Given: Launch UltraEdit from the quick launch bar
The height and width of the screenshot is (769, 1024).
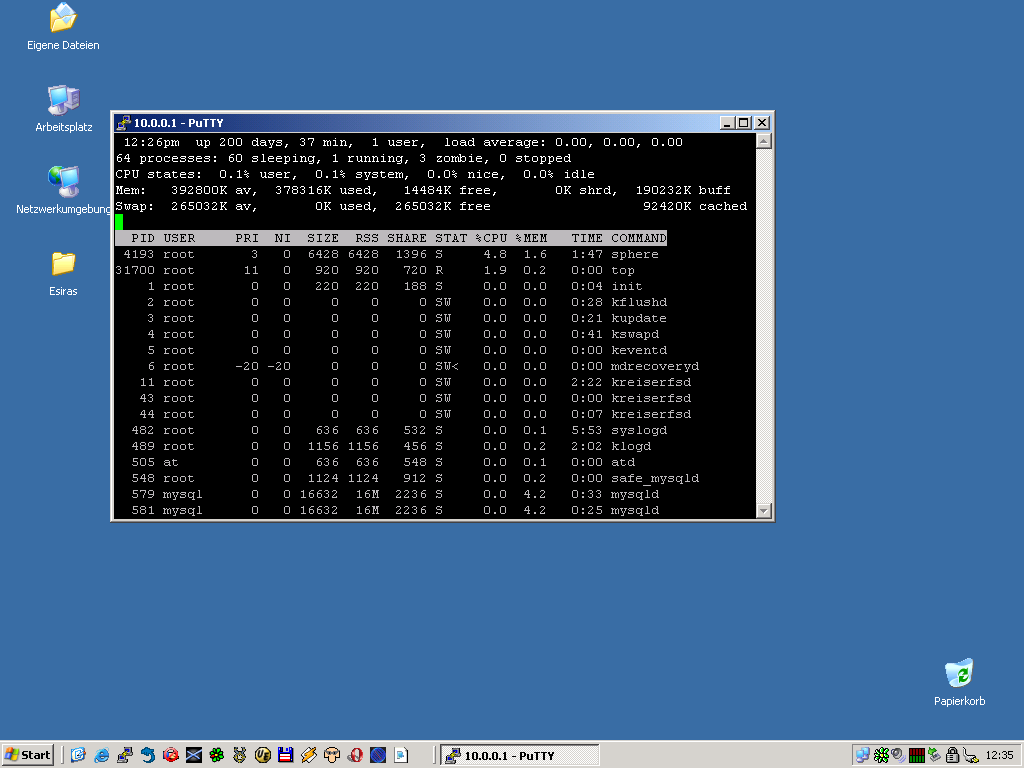Looking at the screenshot, I should coord(265,755).
